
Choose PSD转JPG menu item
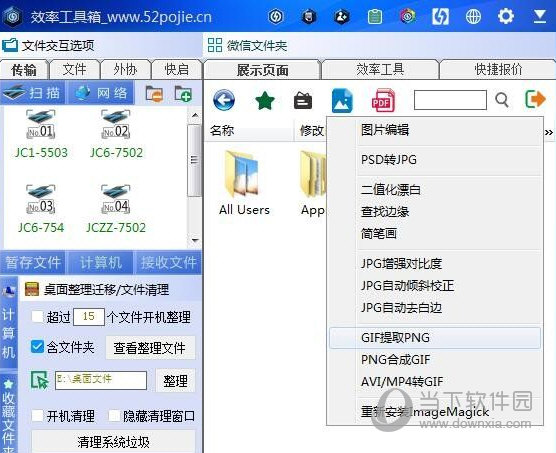tap(435, 160)
